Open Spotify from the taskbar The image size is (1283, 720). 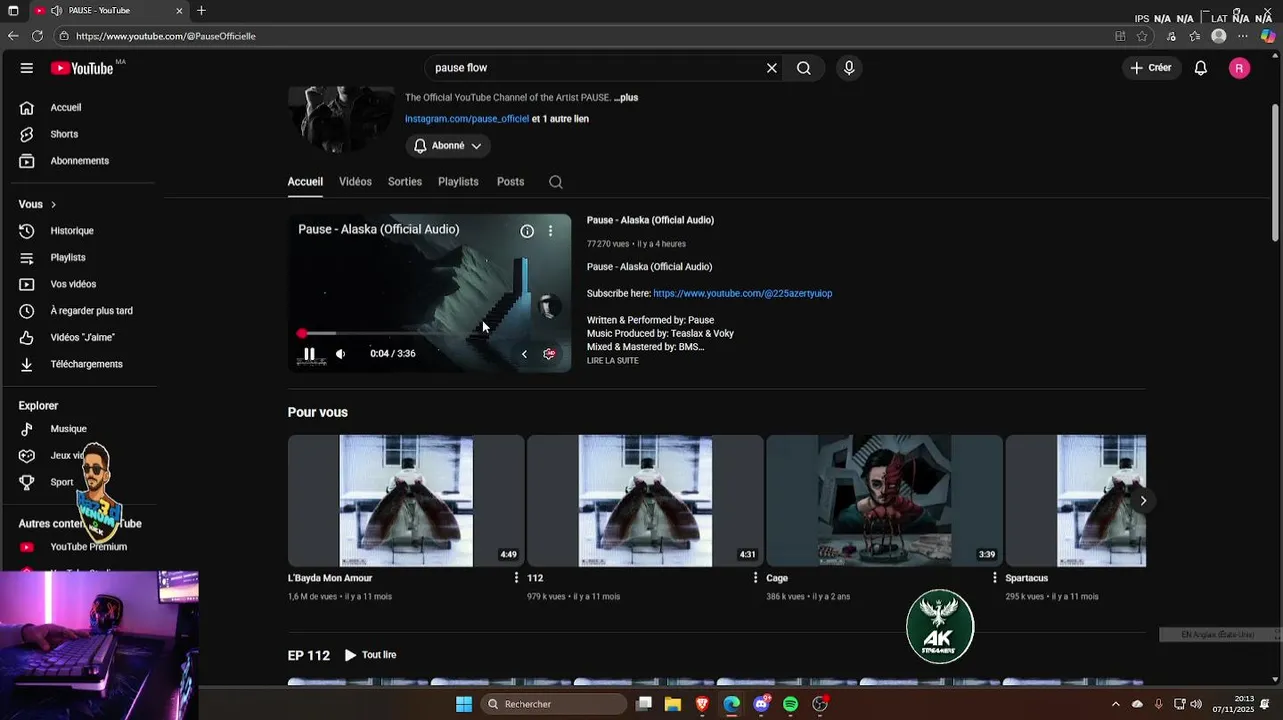pyautogui.click(x=791, y=704)
